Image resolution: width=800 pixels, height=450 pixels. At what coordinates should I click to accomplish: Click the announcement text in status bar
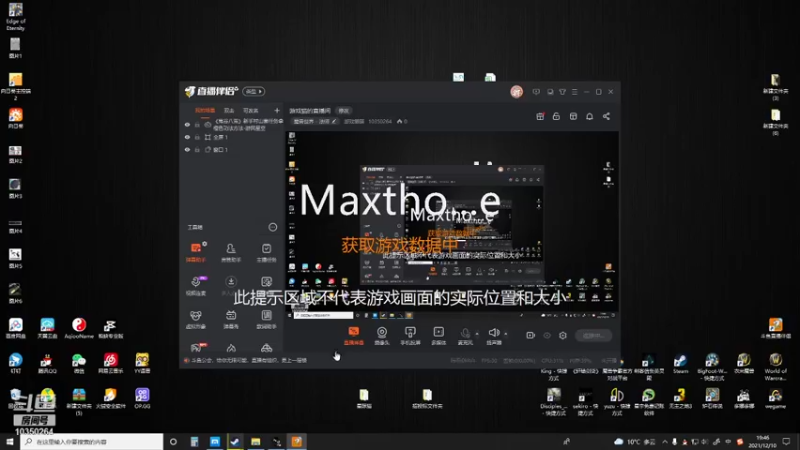tap(249, 360)
